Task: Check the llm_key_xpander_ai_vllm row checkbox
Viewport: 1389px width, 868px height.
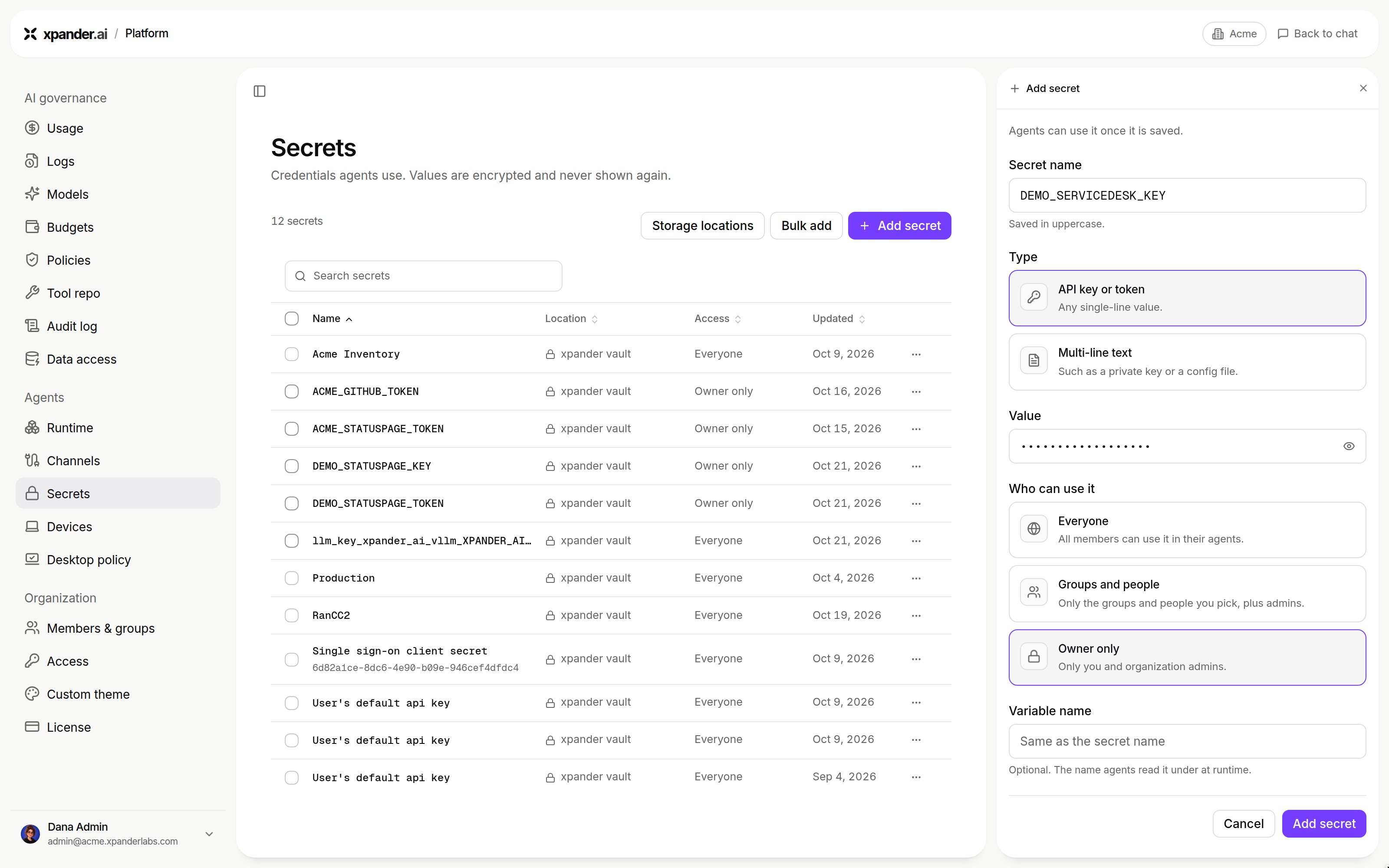Action: [x=292, y=541]
